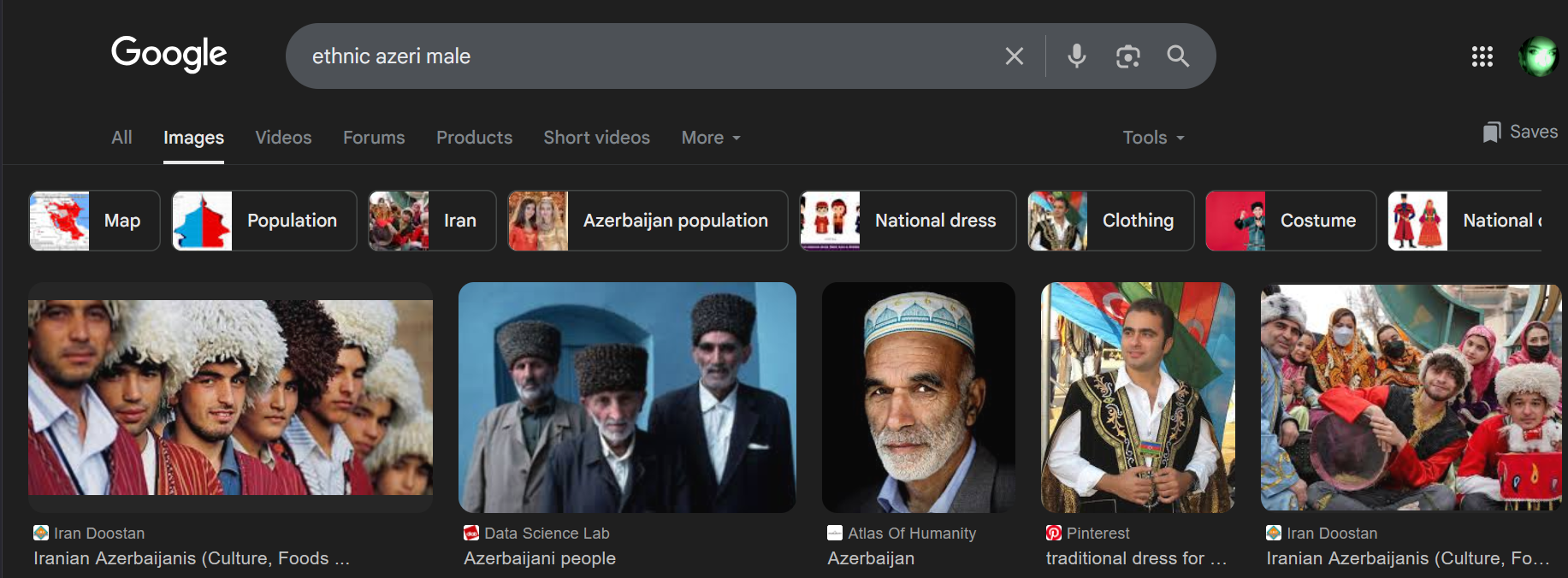Open the Google apps grid

point(1482,56)
